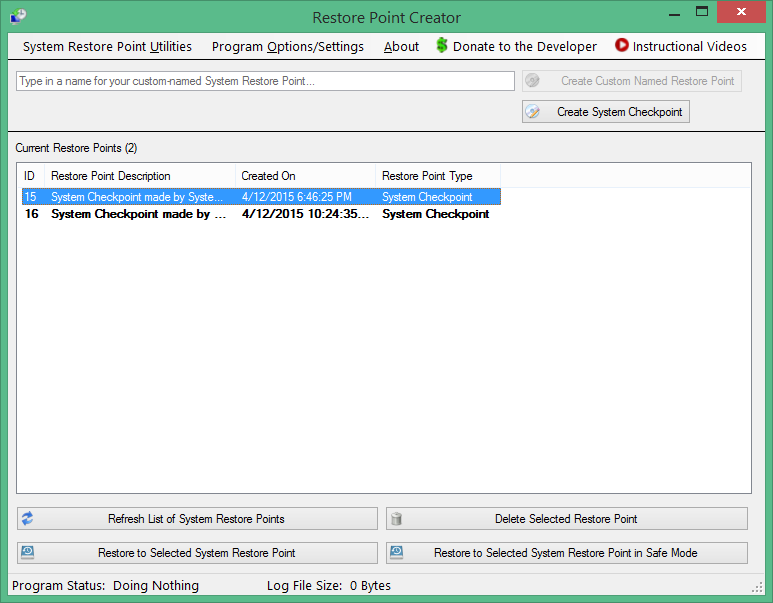Image resolution: width=773 pixels, height=603 pixels.
Task: Click the green dollar sign donate icon
Action: (x=442, y=46)
